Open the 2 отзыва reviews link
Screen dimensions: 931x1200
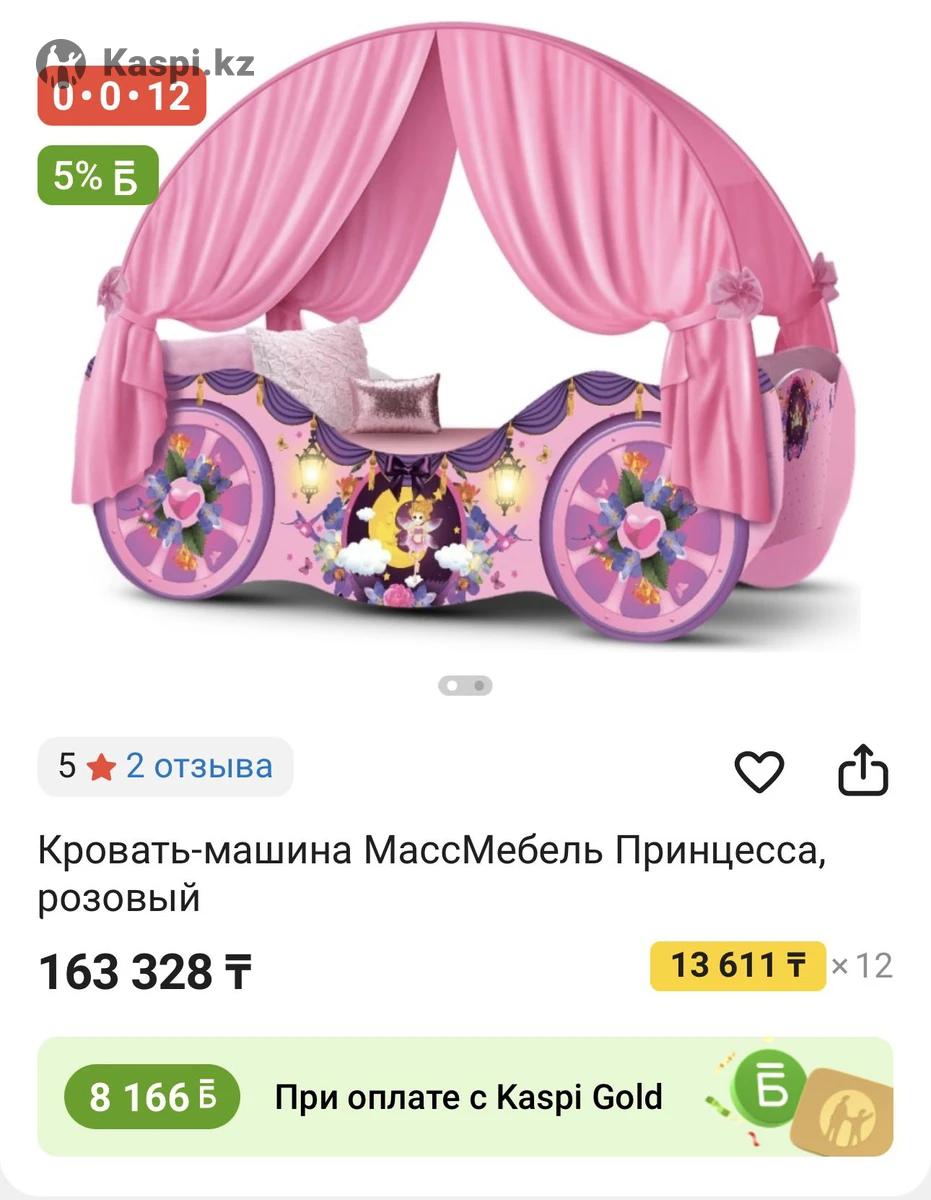click(x=199, y=766)
